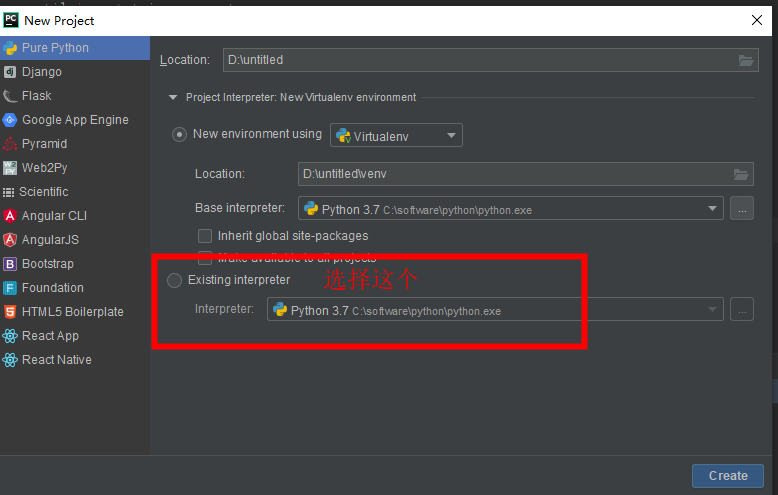Open the existing Interpreter dropdown
This screenshot has width=778, height=495.
495,309
